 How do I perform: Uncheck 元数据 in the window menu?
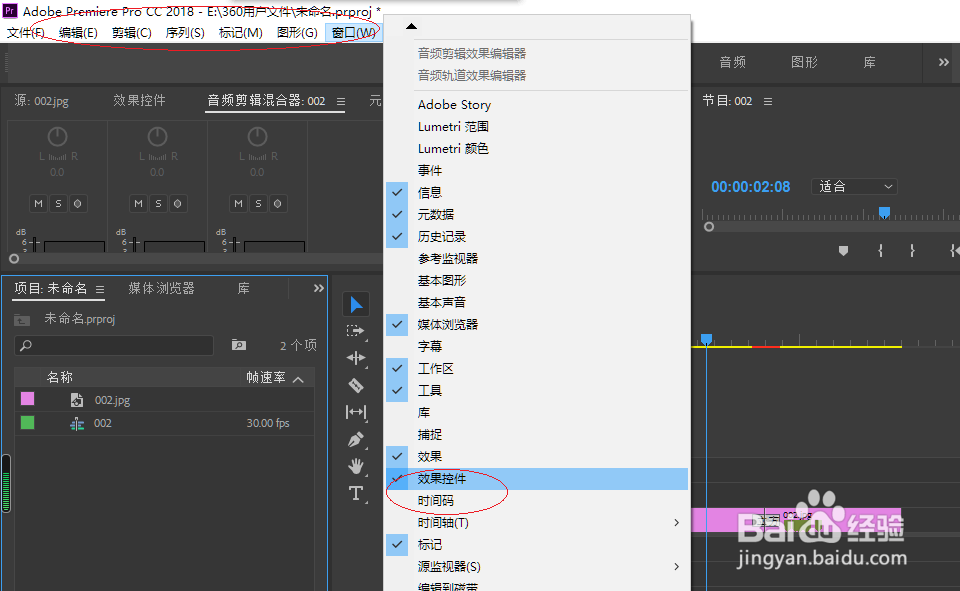click(537, 214)
